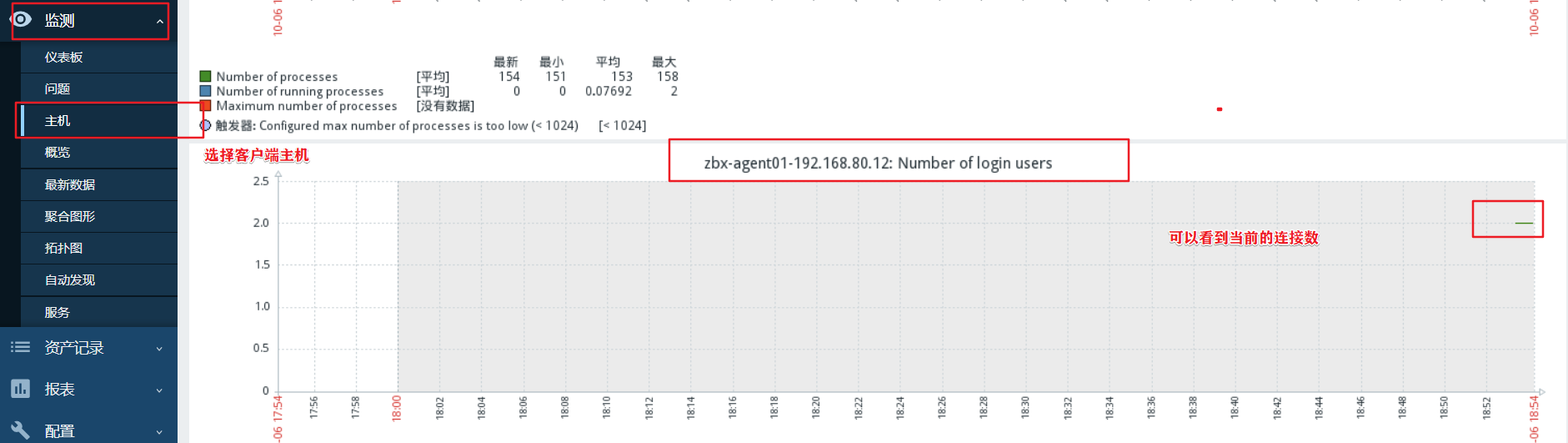The height and width of the screenshot is (443, 1568).
Task: Click the wrench icon beside 配置
Action: click(21, 430)
